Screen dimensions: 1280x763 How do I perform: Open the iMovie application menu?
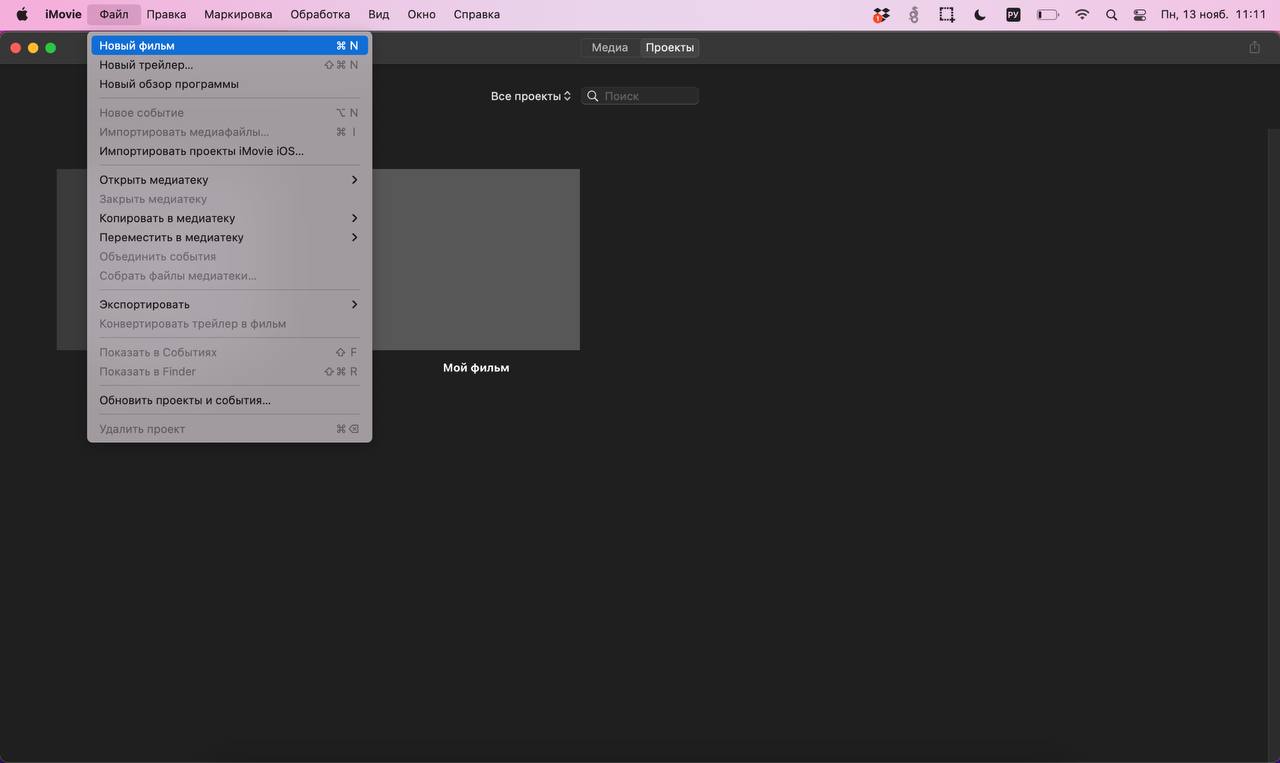pos(63,15)
